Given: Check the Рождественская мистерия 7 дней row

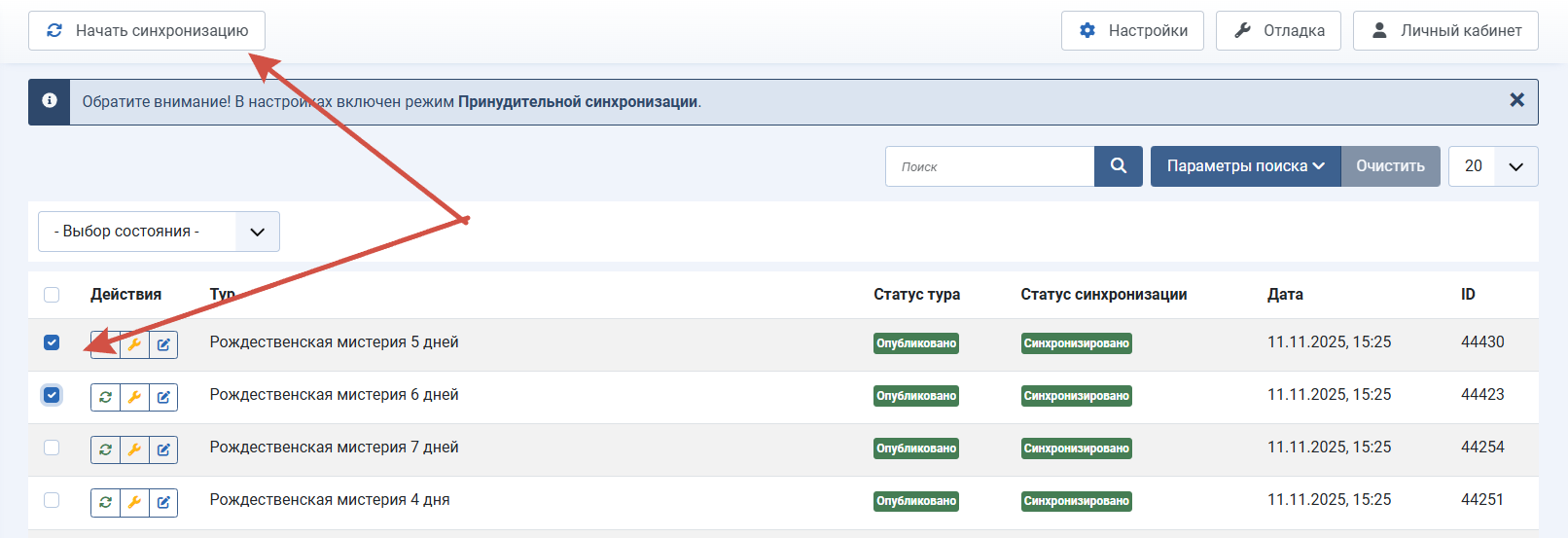Looking at the screenshot, I should point(52,448).
